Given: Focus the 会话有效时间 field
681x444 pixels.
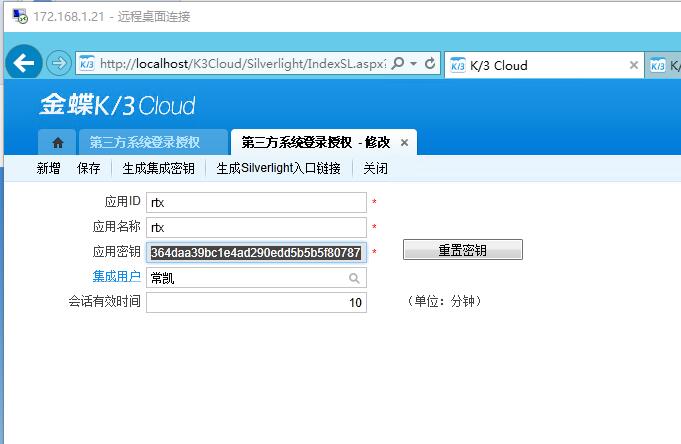Looking at the screenshot, I should coord(256,302).
